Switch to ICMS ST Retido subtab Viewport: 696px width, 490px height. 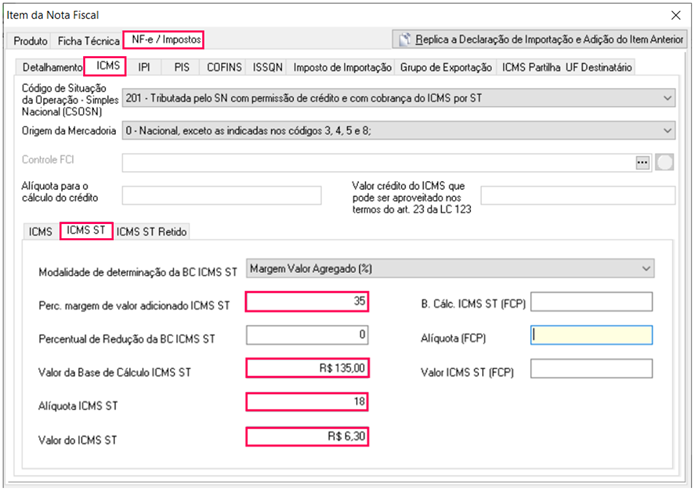tap(152, 232)
